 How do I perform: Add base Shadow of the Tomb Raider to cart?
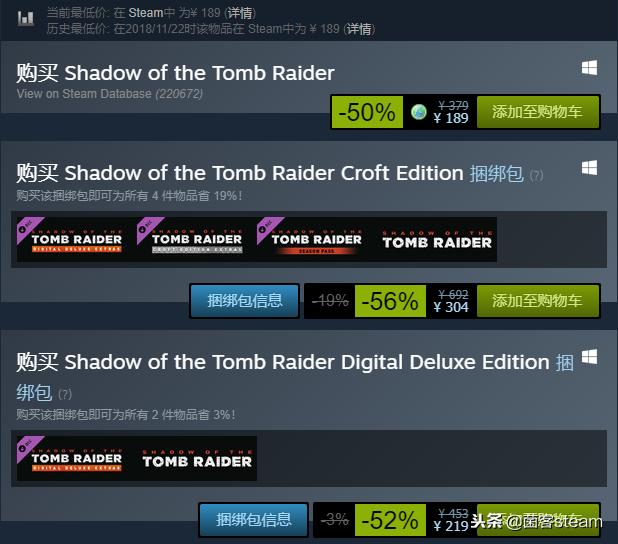(x=538, y=112)
